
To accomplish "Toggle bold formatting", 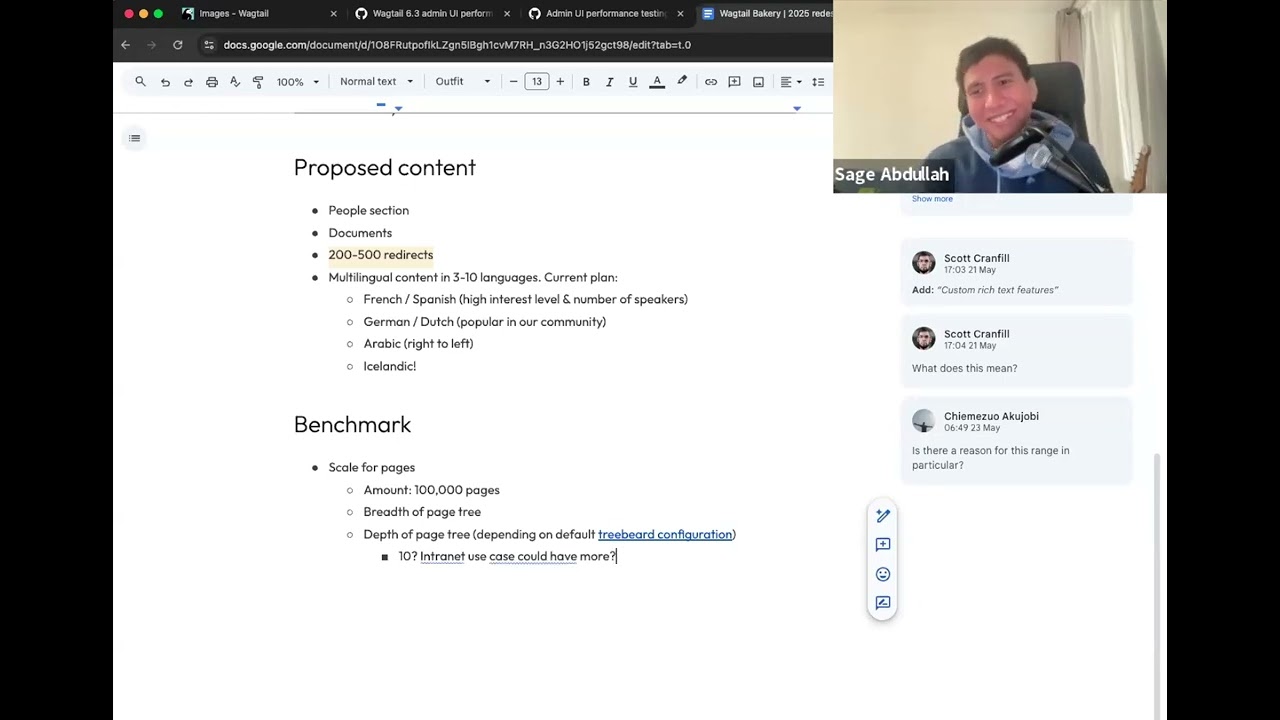I will (x=586, y=82).
